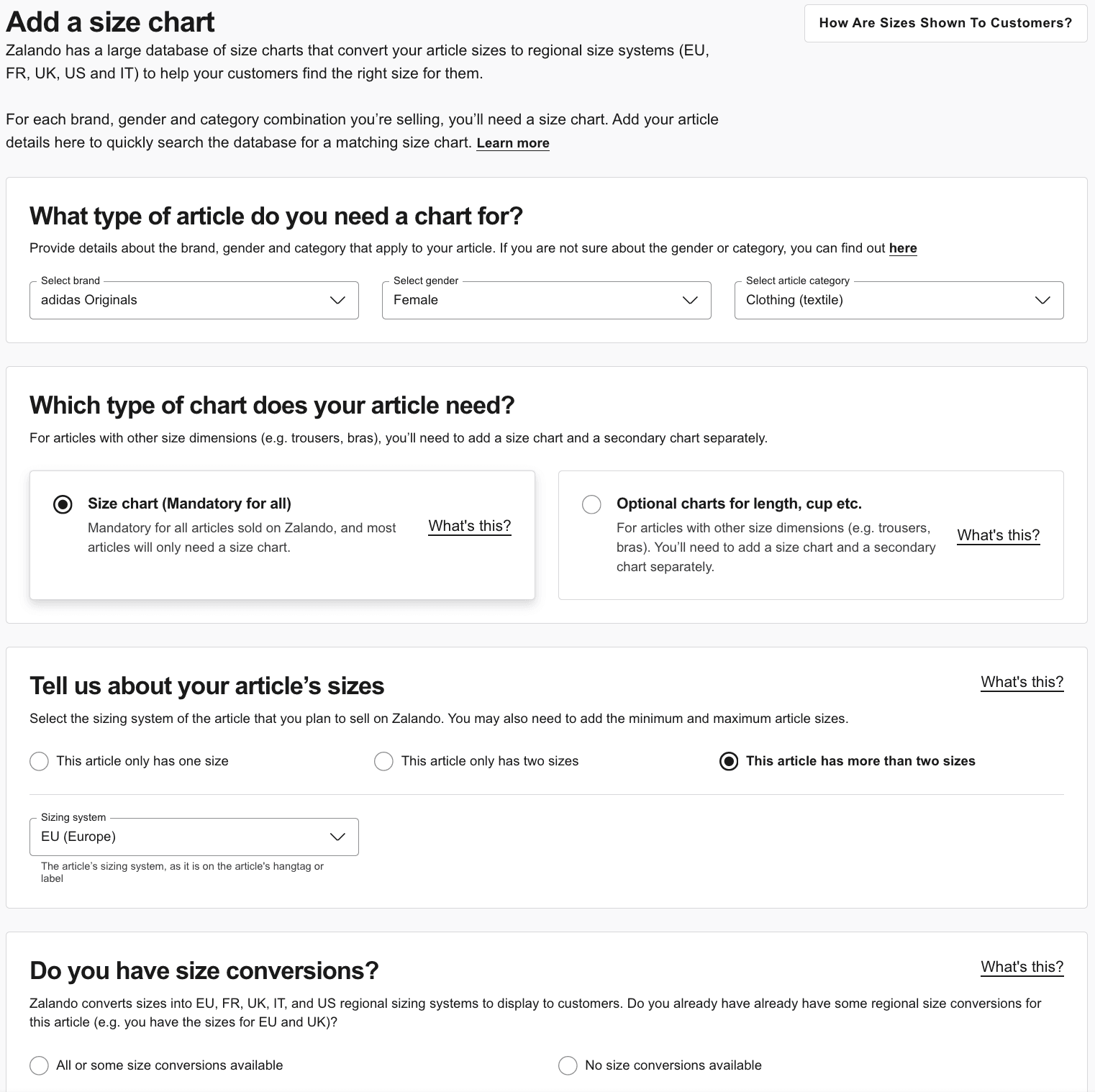Select 'This article has more than two sizes'
1095x1092 pixels.
coord(729,761)
